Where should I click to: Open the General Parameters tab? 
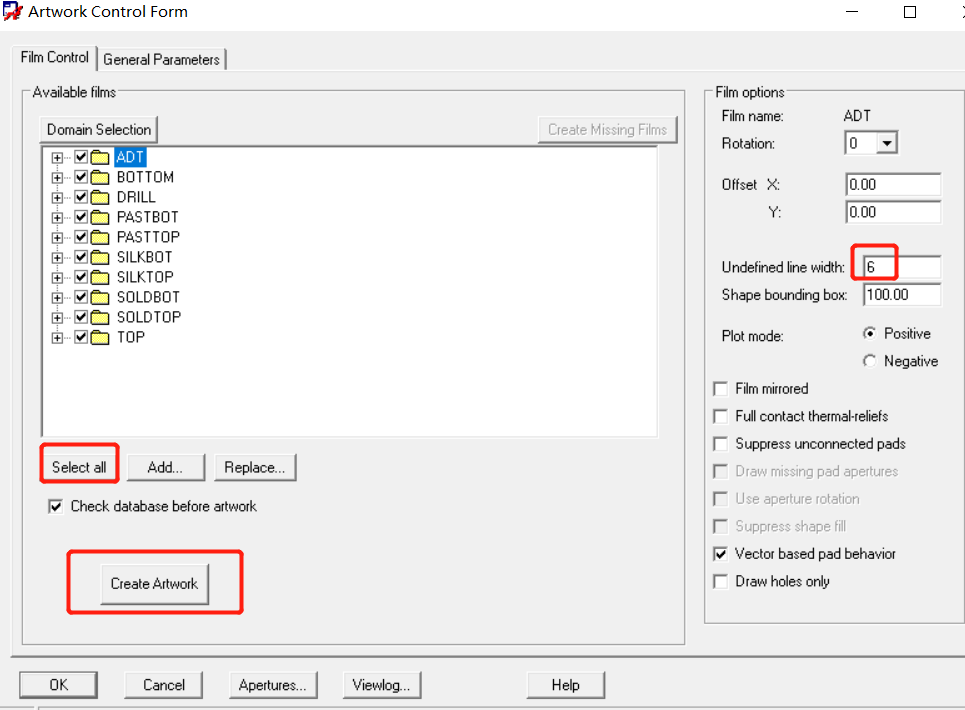coord(161,60)
